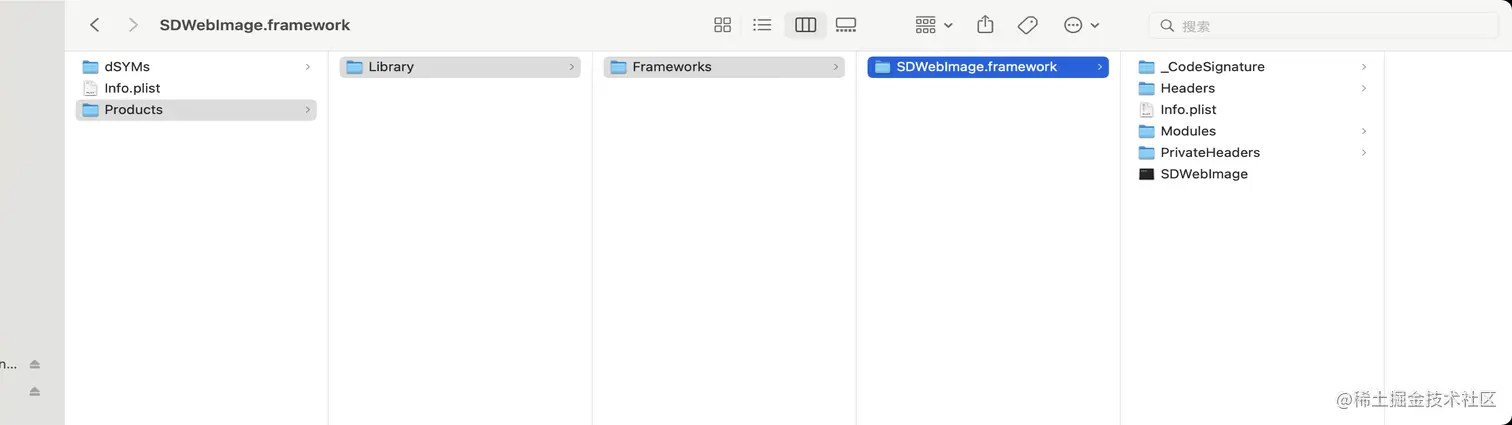Switch to list view
1512x425 pixels.
coord(762,25)
